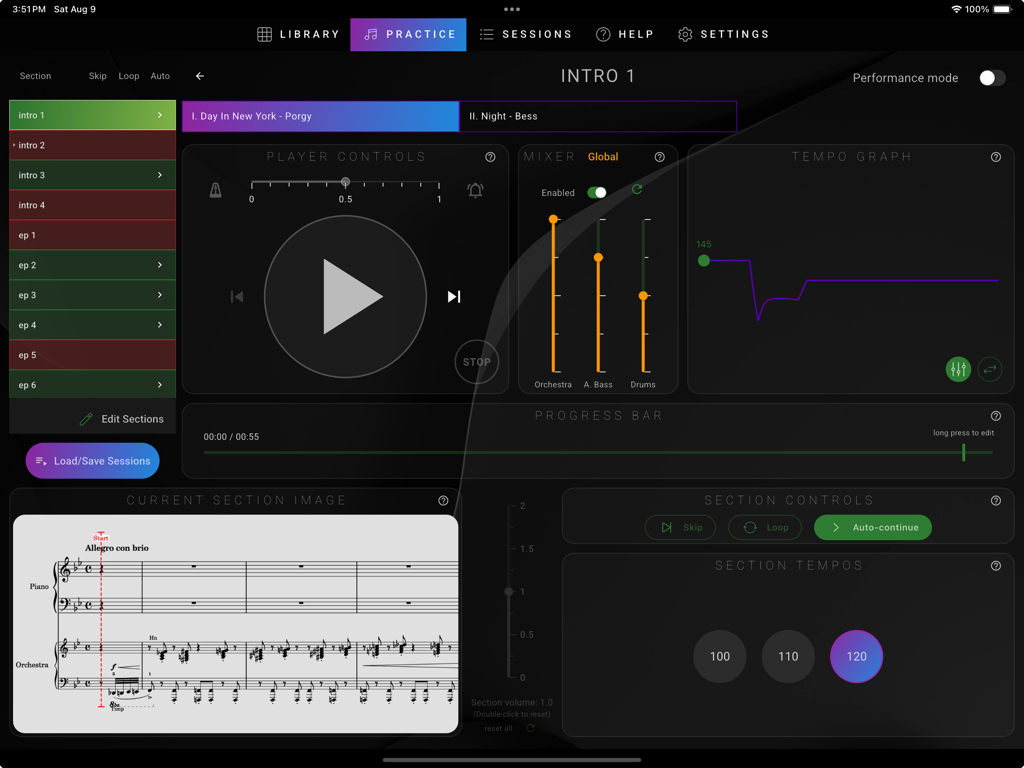The image size is (1024, 768).
Task: Click the bell notification icon near tempo slider
Action: 475,190
